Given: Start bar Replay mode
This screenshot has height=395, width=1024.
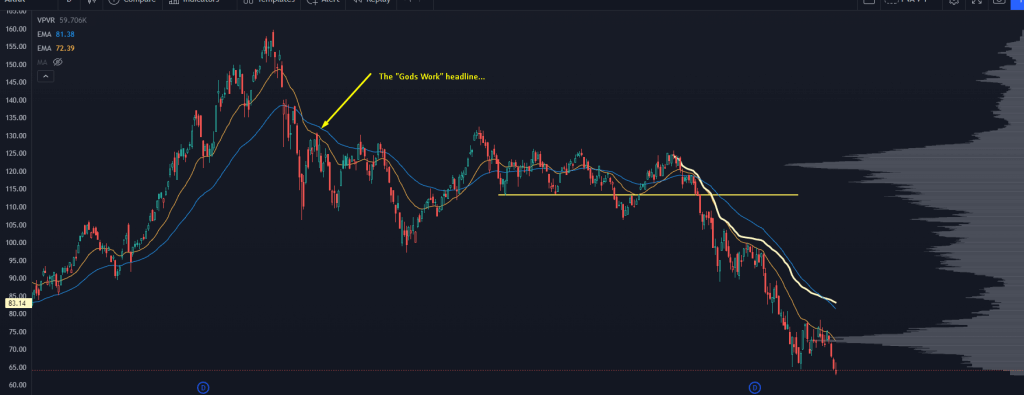Looking at the screenshot, I should 372,2.
